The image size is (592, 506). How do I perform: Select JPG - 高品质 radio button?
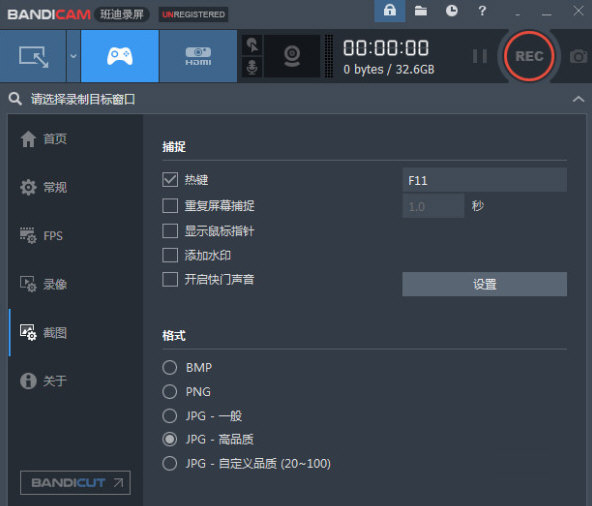tap(170, 439)
